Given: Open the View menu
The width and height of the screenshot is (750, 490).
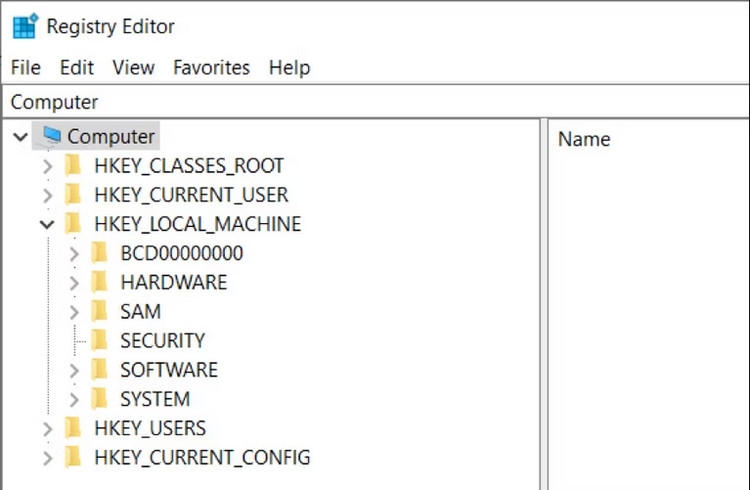Looking at the screenshot, I should pyautogui.click(x=133, y=67).
